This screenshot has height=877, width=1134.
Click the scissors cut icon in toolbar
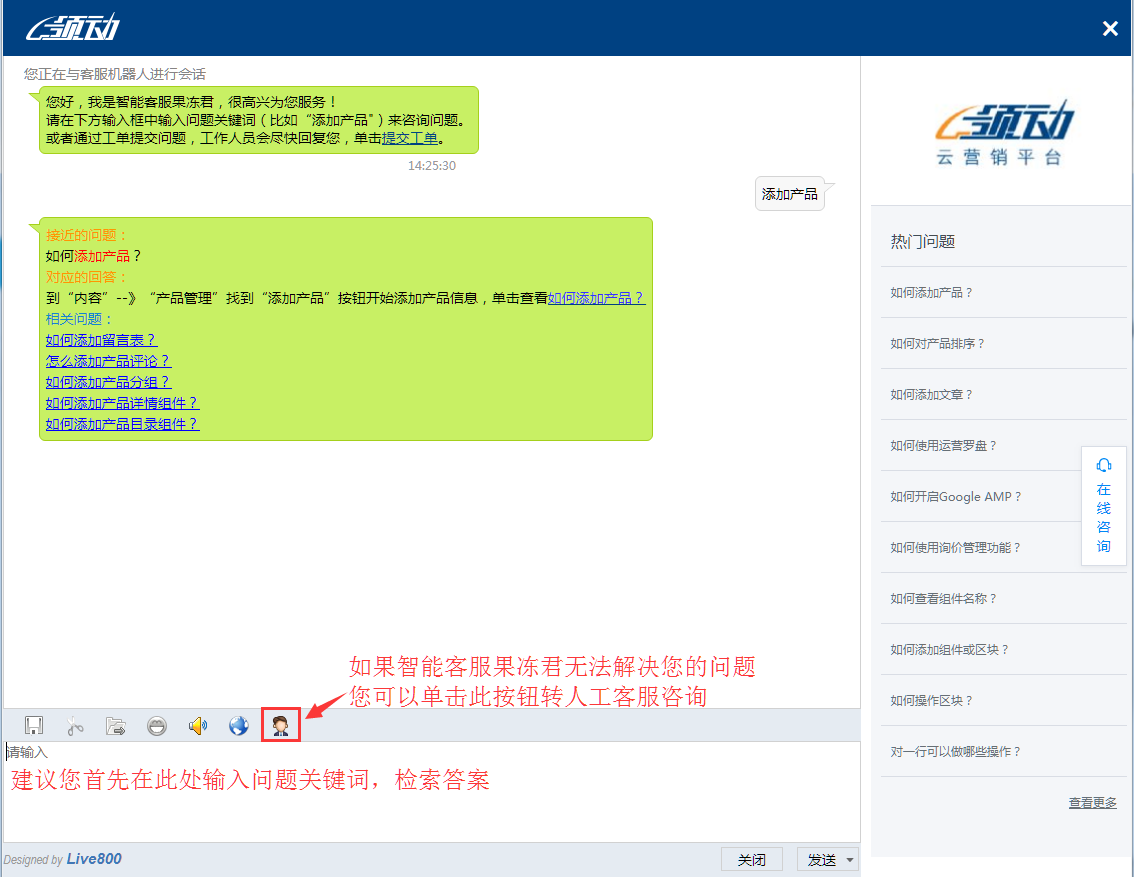point(75,726)
